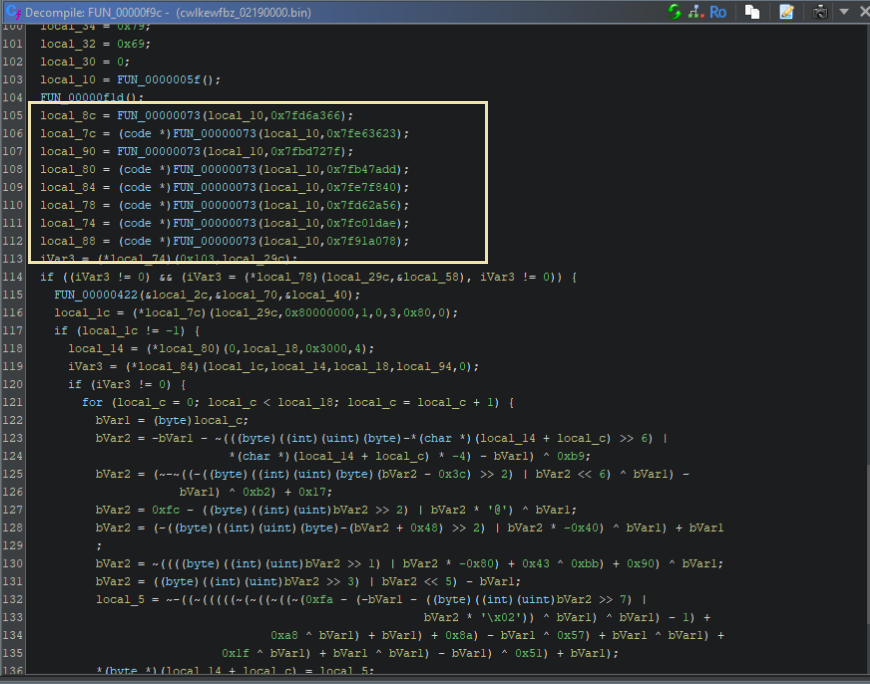
Task: Click the Decompile panel icon in the title
Action: [x=13, y=12]
